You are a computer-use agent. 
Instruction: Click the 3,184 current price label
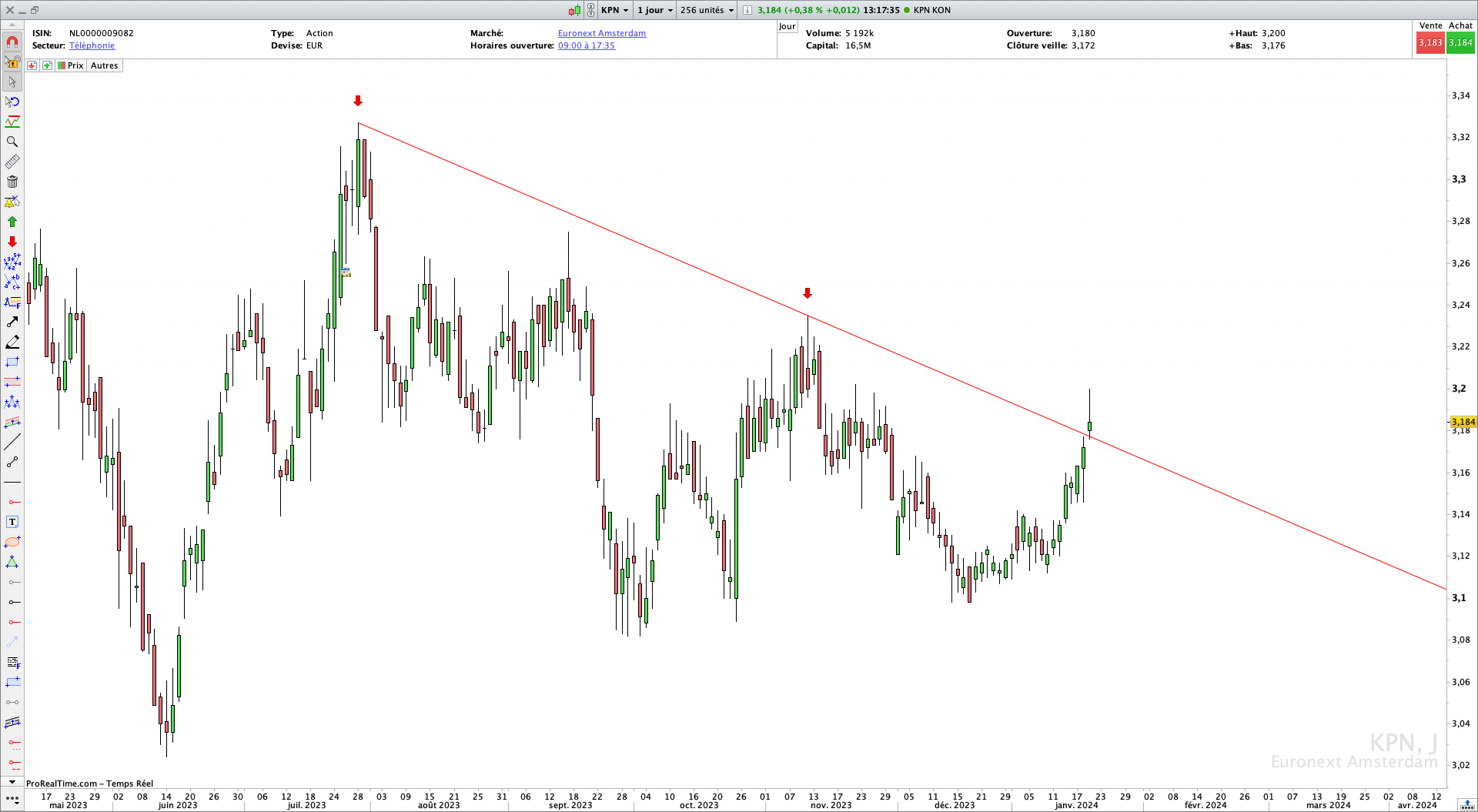coord(1463,422)
